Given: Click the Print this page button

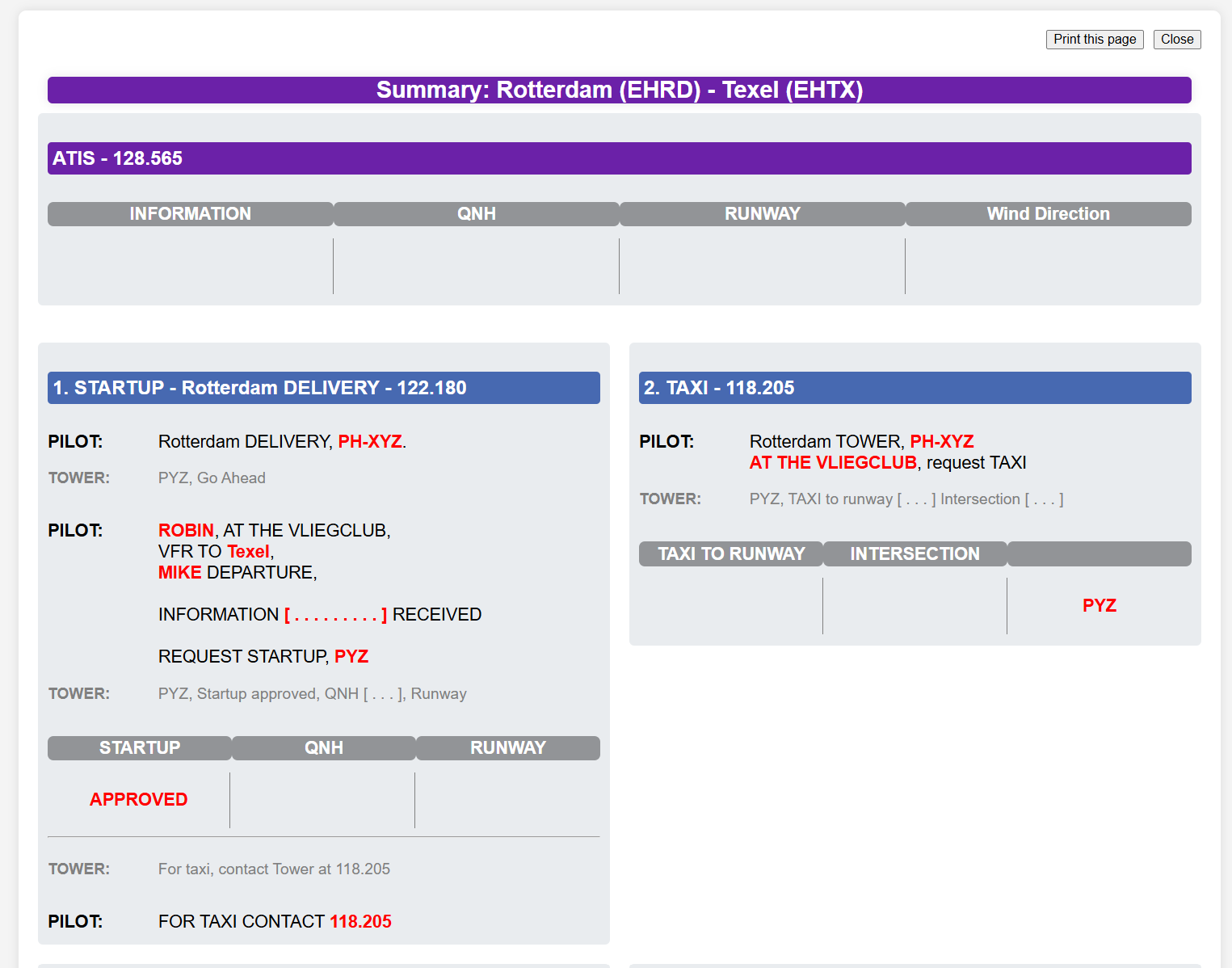Looking at the screenshot, I should 1094,40.
